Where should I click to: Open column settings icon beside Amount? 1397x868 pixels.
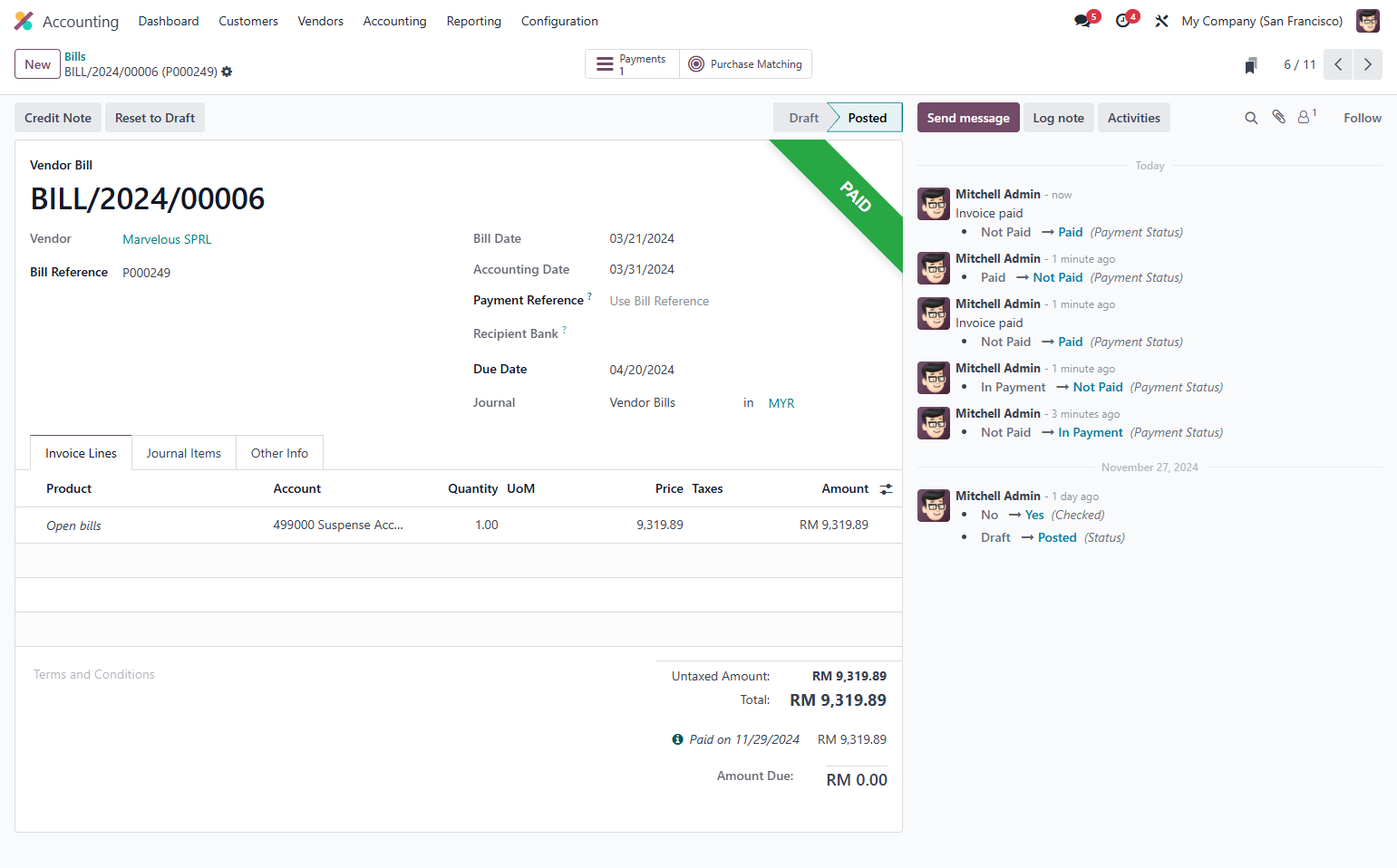(x=886, y=488)
